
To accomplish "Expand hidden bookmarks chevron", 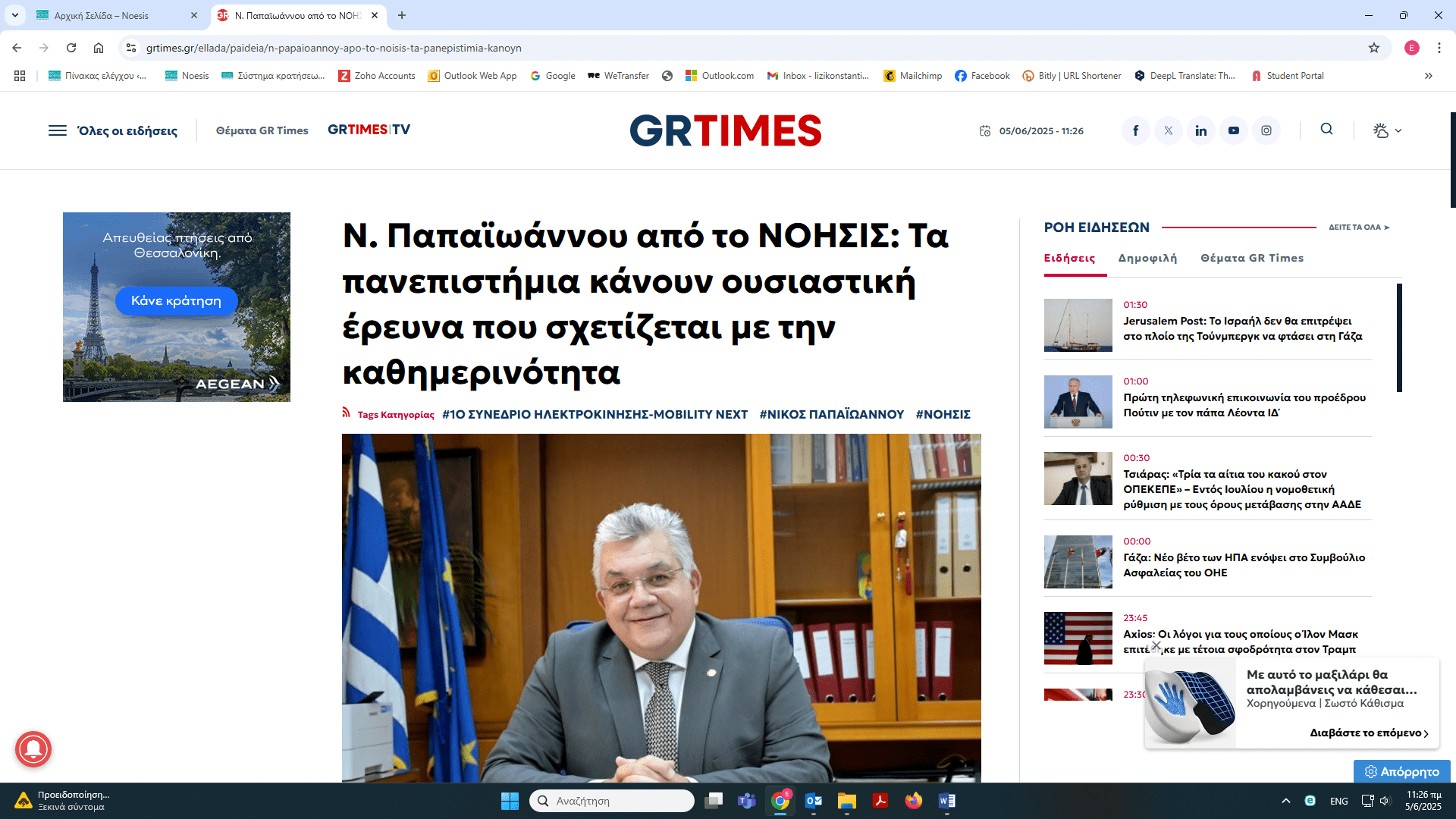I will [1428, 76].
